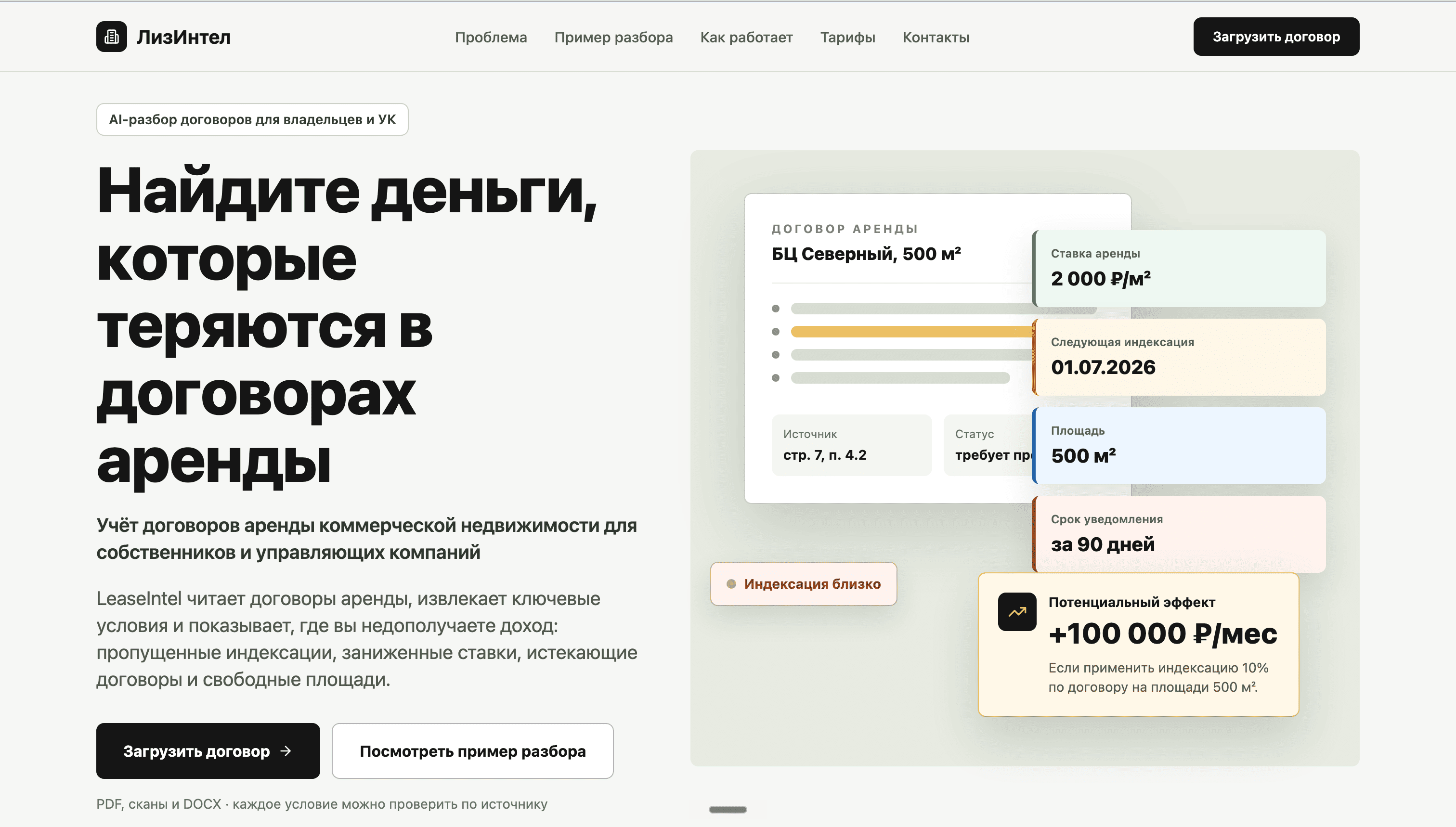Click the Если применить индексацию 10% description
Viewport: 1456px width, 827px height.
pos(1158,678)
